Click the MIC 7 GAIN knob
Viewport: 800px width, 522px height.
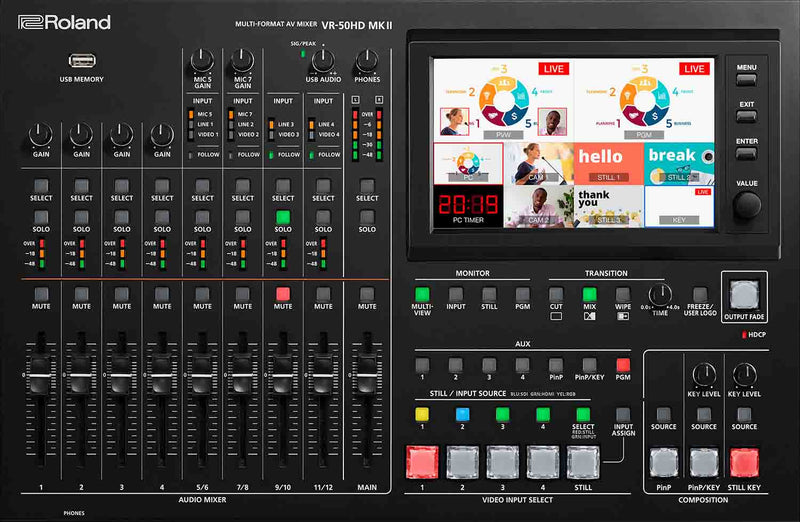[x=242, y=61]
